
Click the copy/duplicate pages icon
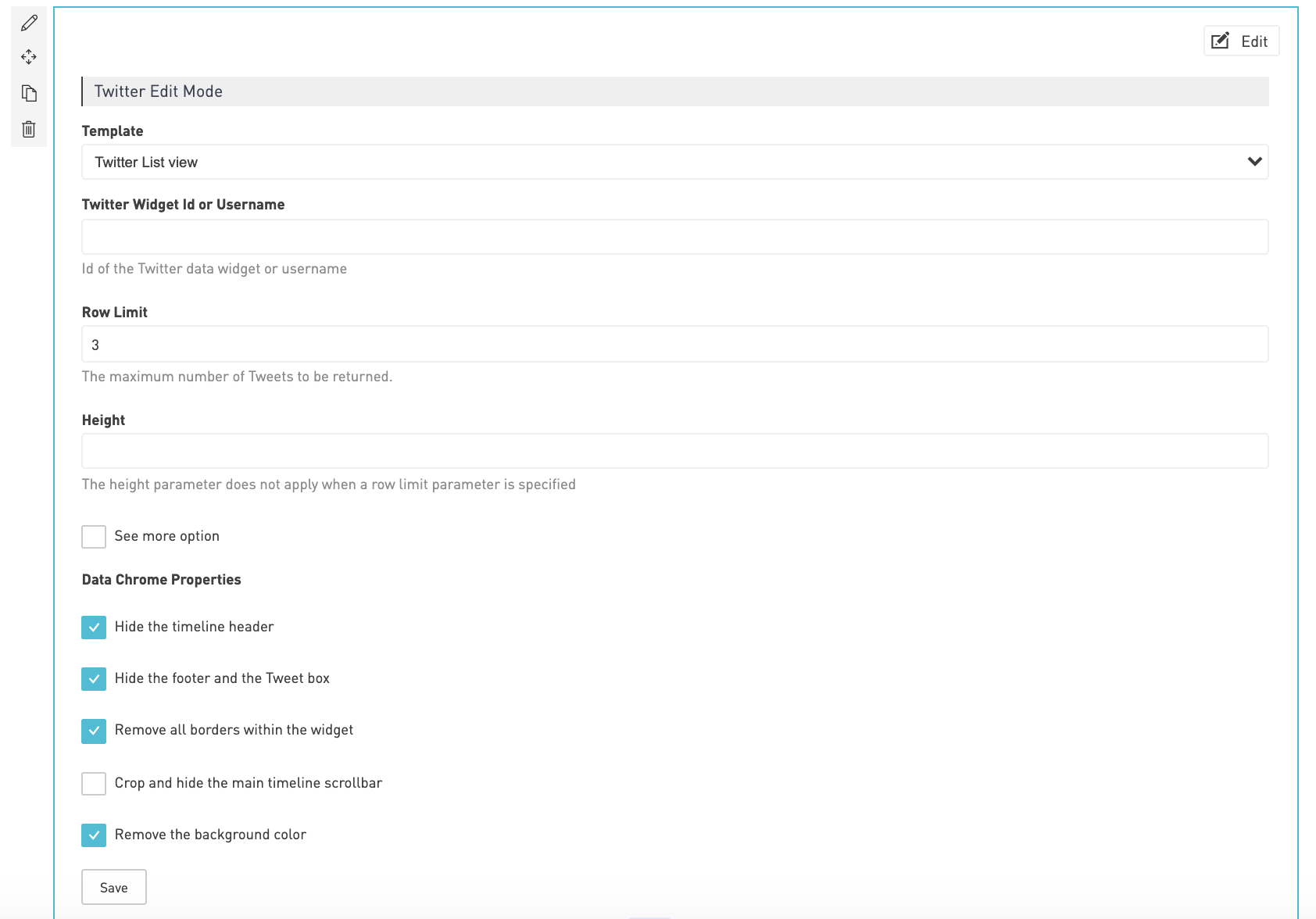[29, 94]
